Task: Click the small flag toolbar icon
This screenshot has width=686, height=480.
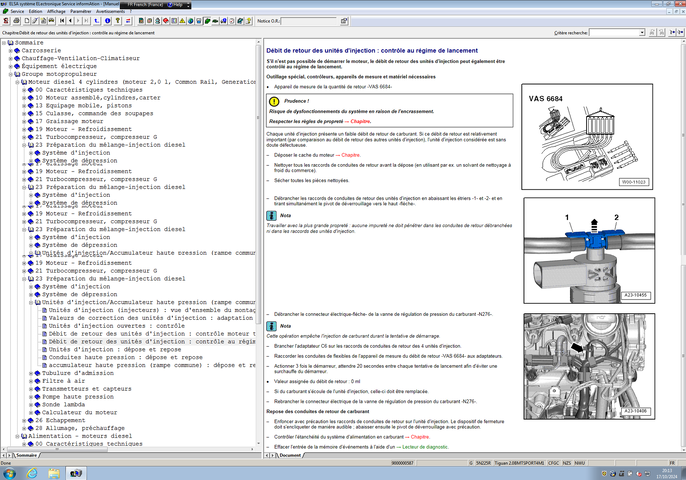Action: pos(128,21)
